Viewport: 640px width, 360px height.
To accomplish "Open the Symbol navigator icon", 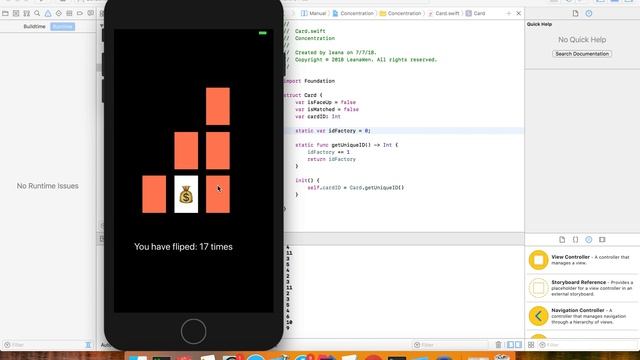I will pyautogui.click(x=27, y=13).
